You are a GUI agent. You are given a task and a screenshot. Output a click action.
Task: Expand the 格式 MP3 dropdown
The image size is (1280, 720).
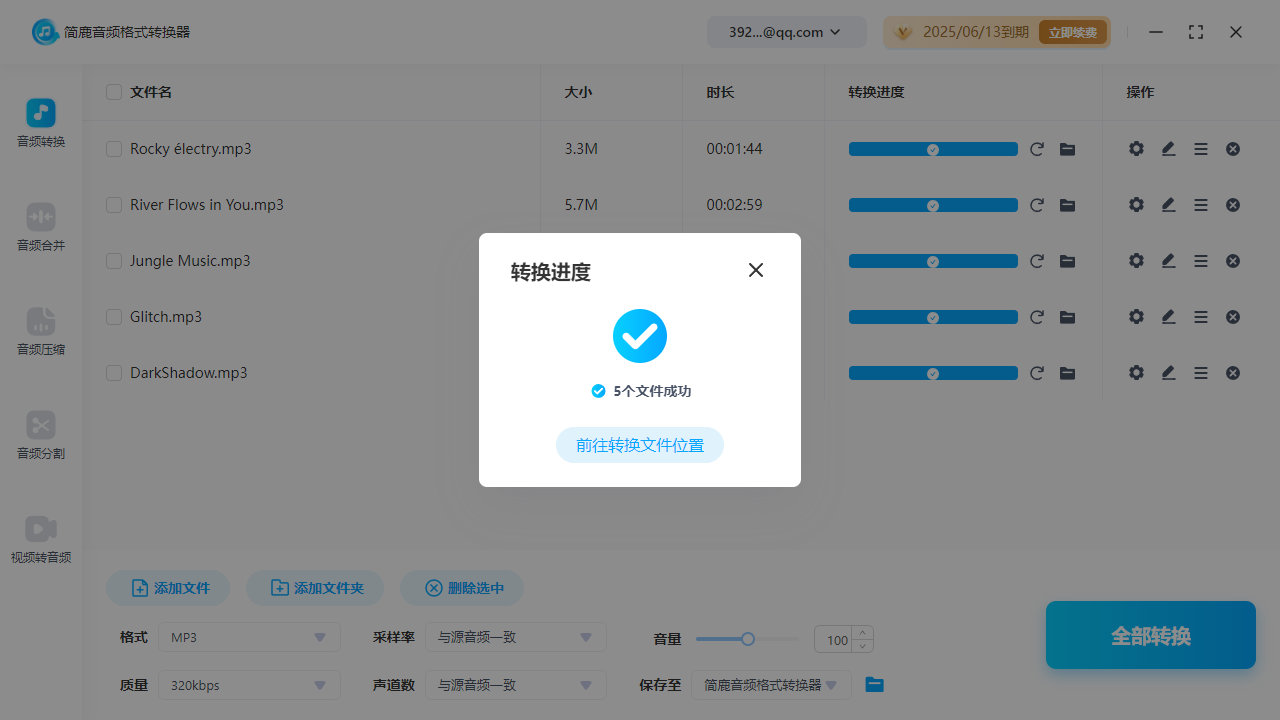click(249, 637)
